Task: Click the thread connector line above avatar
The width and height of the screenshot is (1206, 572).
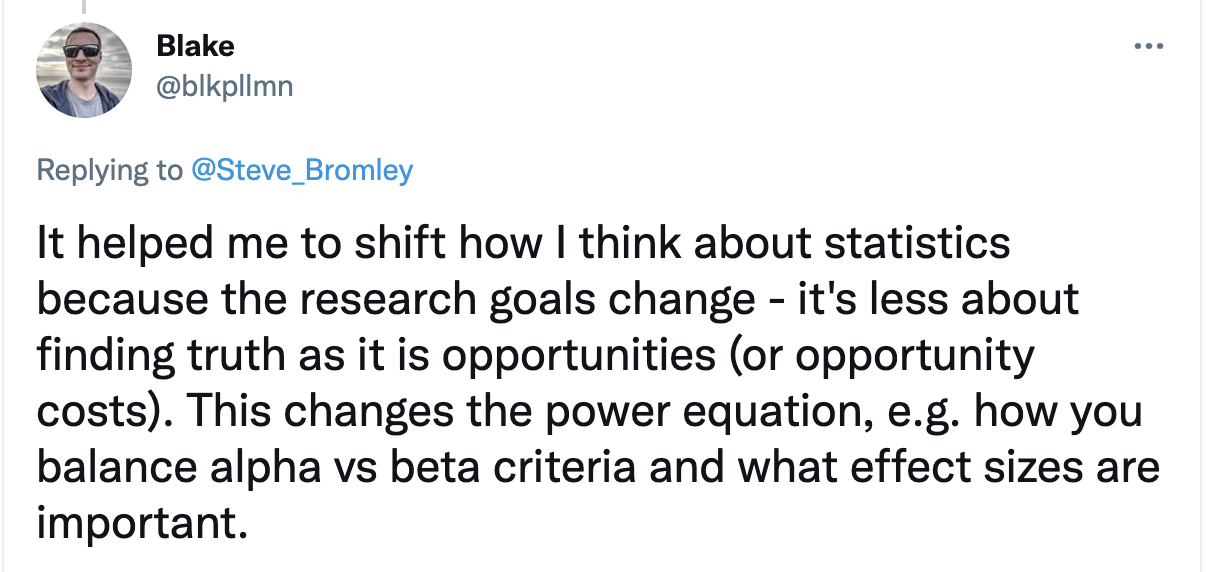Action: (83, 6)
